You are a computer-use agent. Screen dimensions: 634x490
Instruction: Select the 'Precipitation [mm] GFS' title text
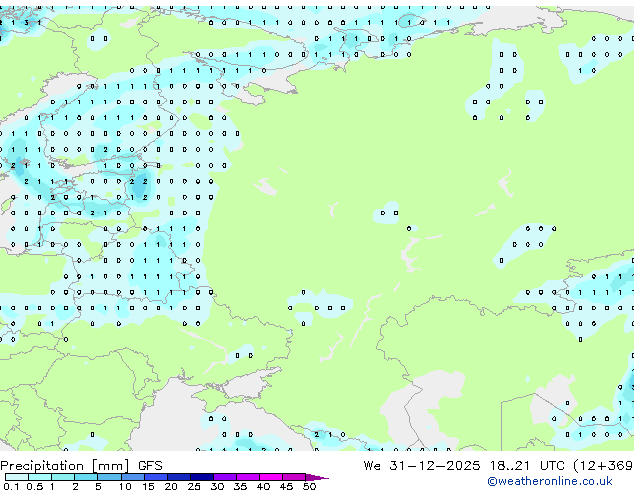[x=81, y=466]
